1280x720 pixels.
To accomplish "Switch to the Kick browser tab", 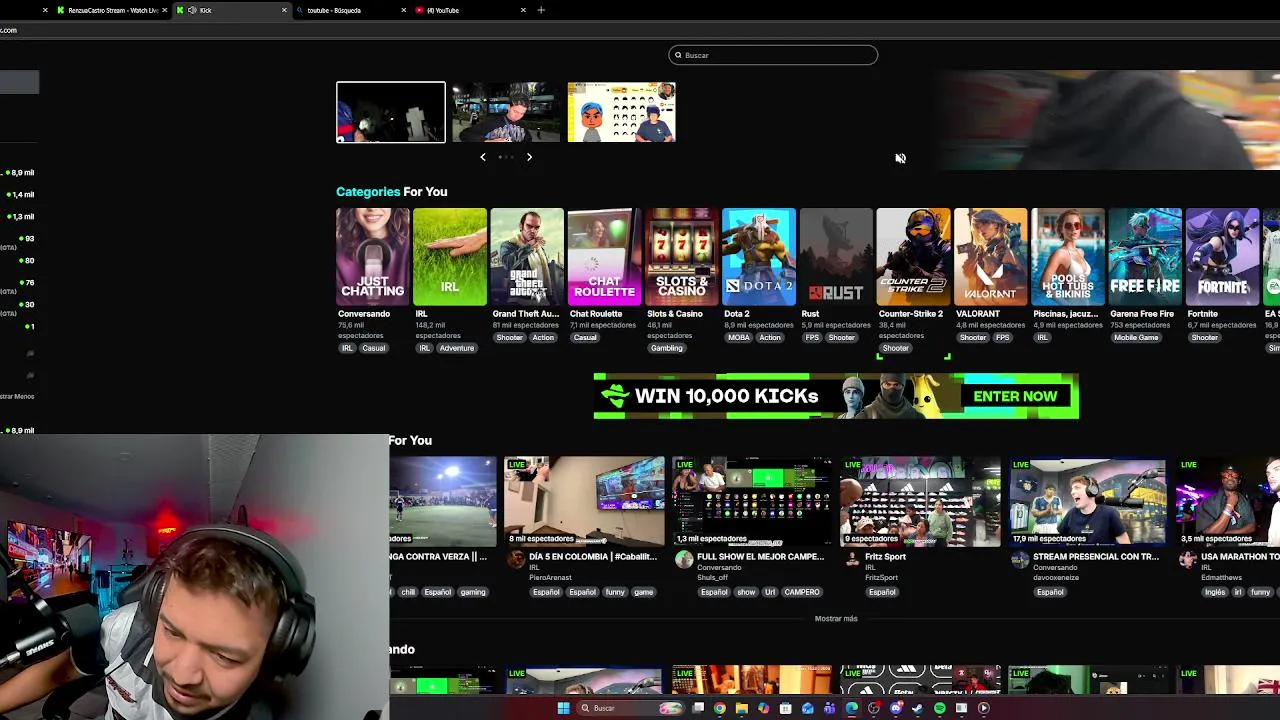I will click(230, 10).
